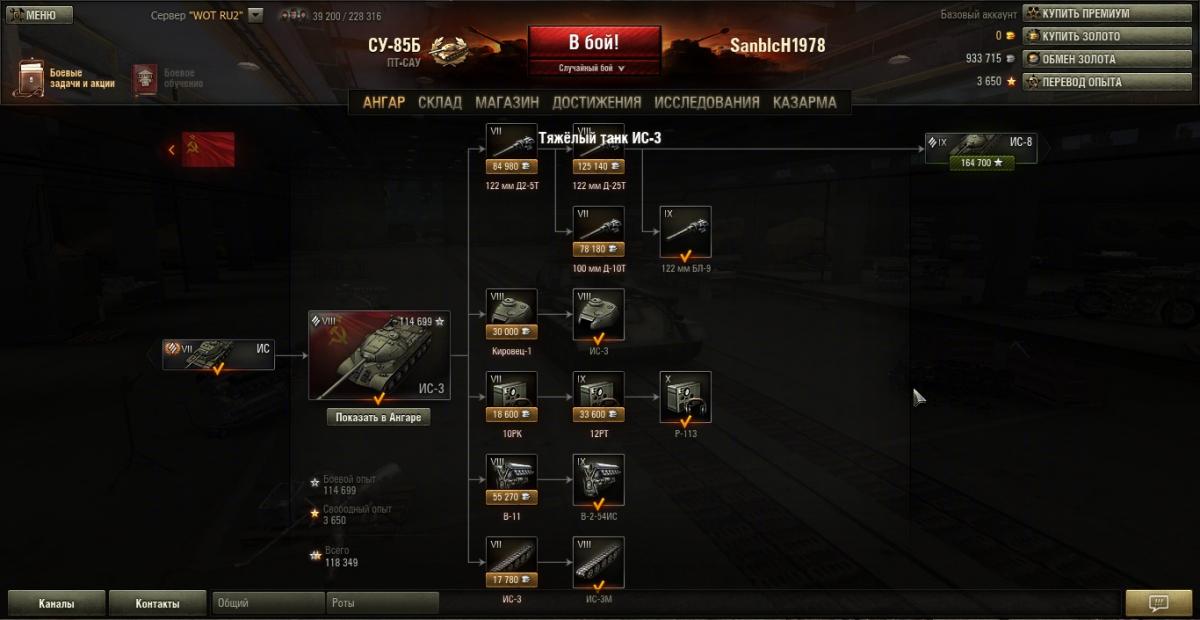Click the Общий chat channel field
The height and width of the screenshot is (620, 1200).
tap(268, 603)
